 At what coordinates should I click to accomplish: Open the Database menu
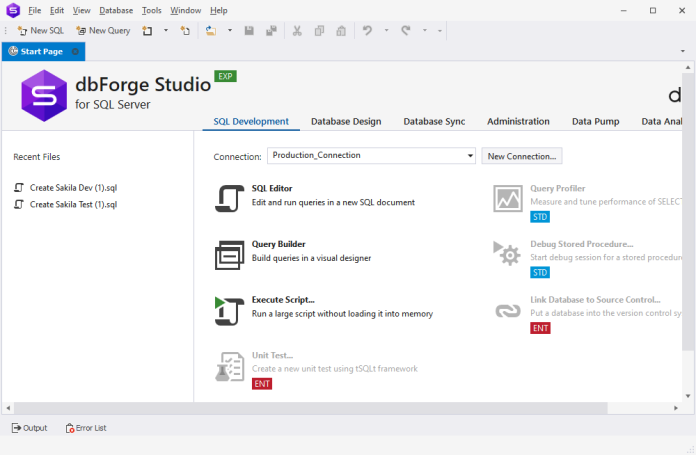[116, 10]
